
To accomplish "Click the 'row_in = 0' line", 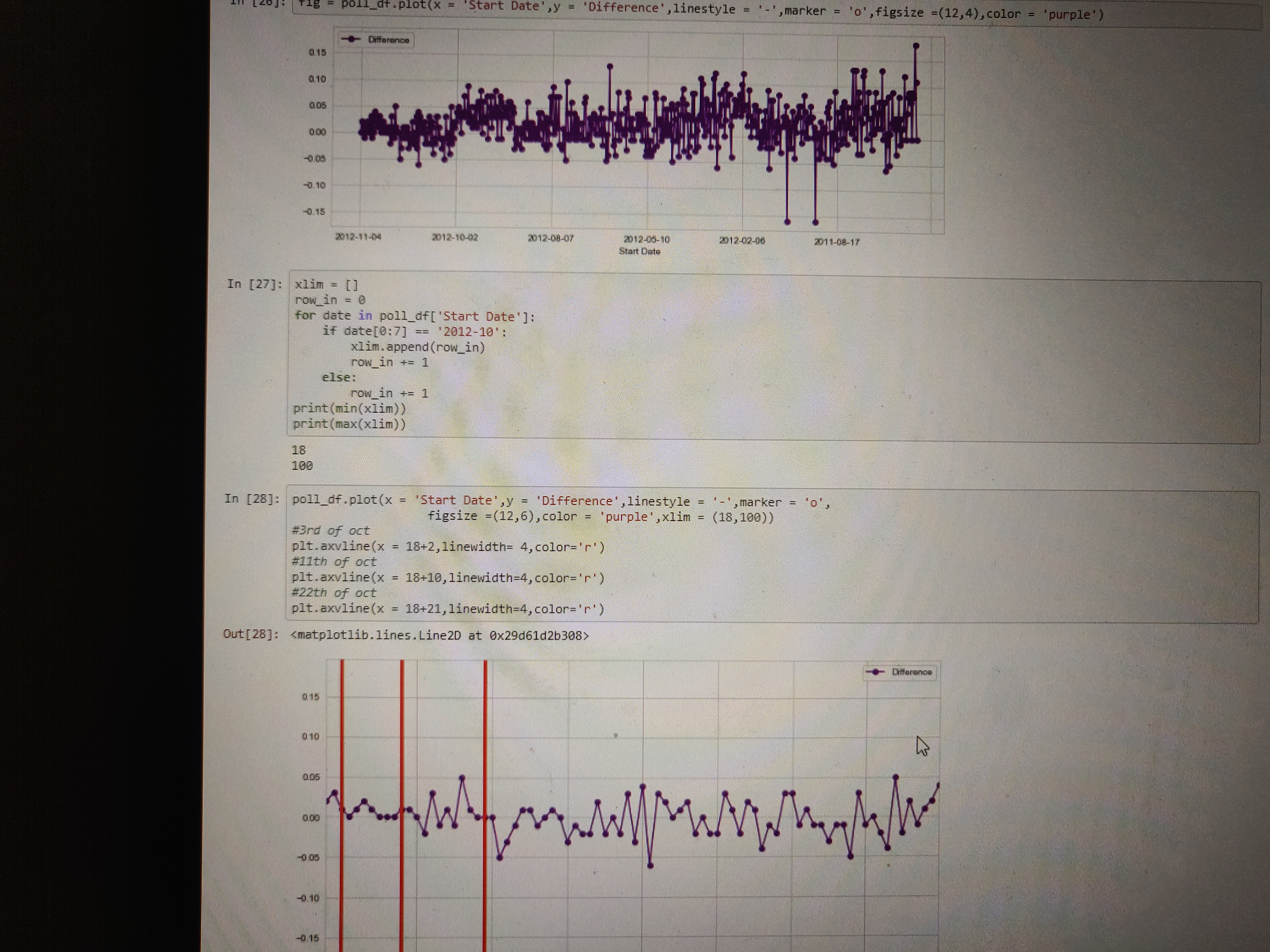I will (x=330, y=300).
